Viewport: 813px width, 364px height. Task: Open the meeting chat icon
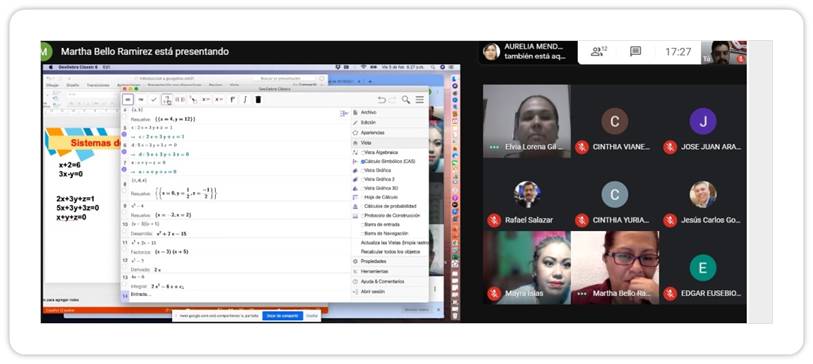coord(635,51)
